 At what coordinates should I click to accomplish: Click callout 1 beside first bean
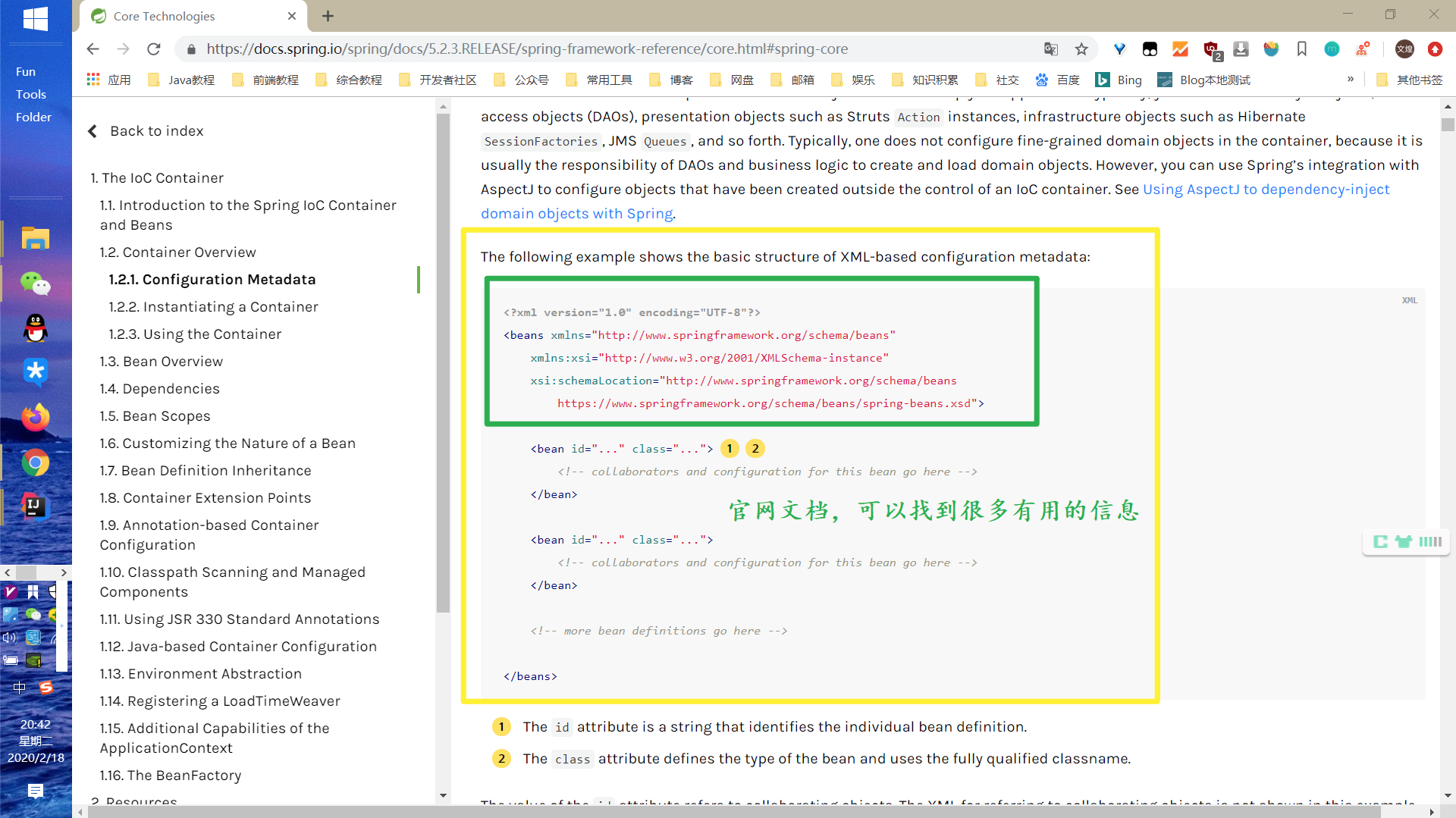pos(730,449)
